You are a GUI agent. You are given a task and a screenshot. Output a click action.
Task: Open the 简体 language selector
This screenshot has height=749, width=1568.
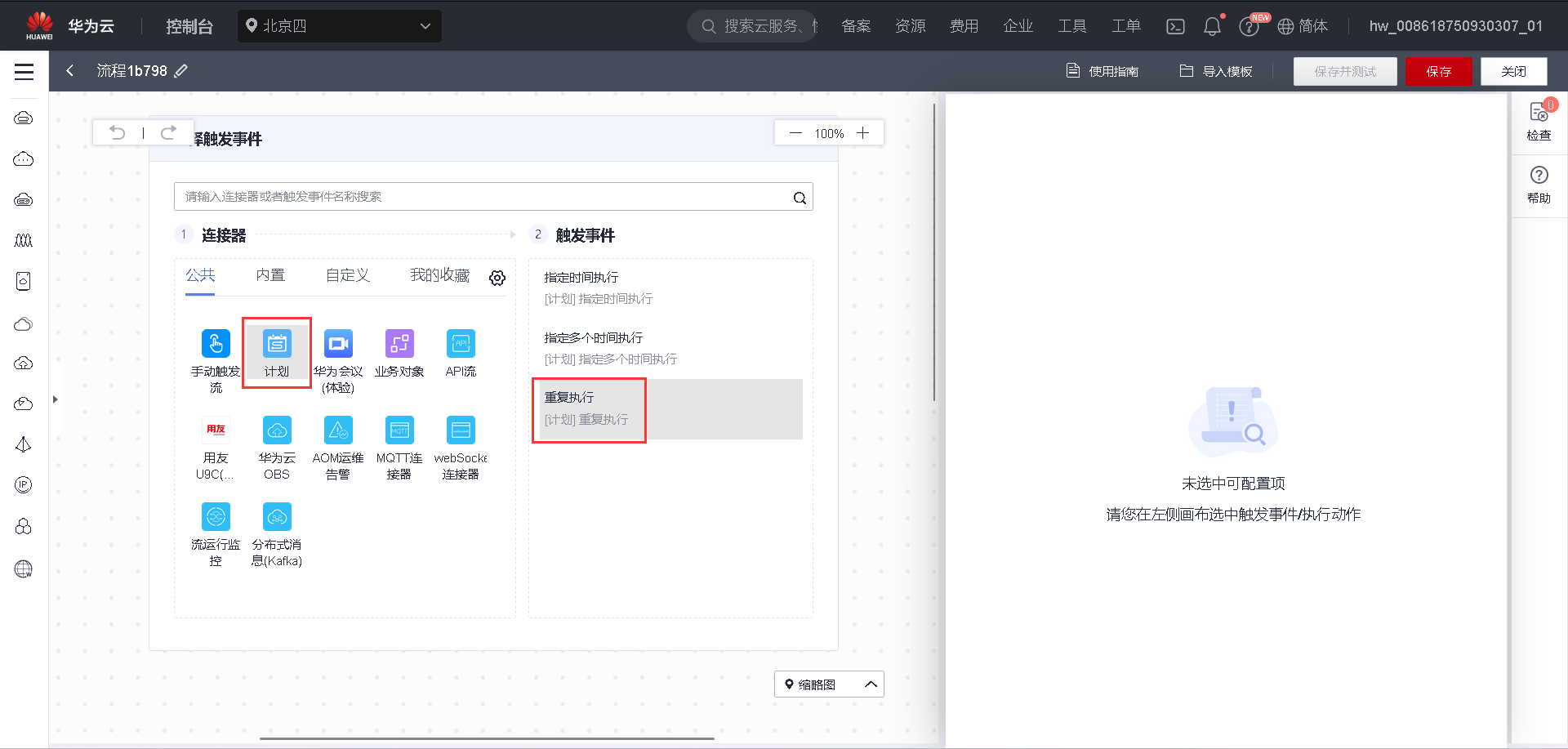pyautogui.click(x=1303, y=25)
